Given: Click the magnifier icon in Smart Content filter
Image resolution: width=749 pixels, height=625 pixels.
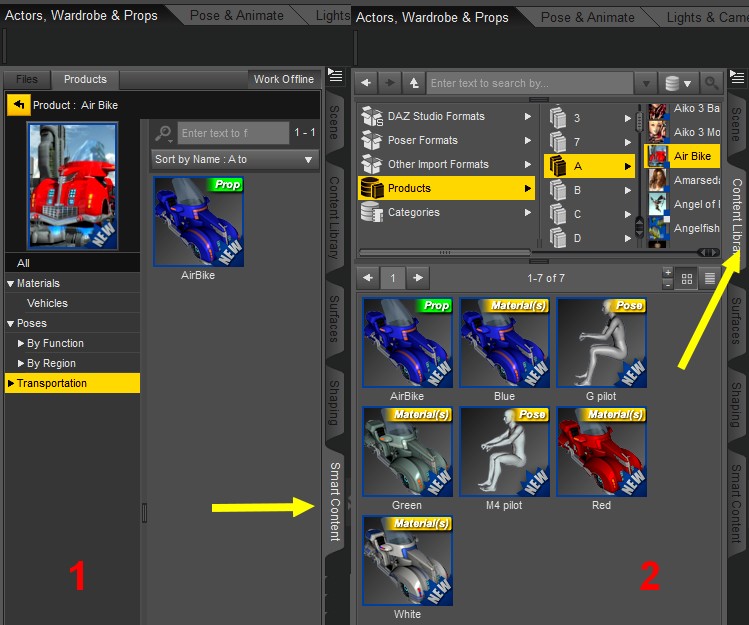Looking at the screenshot, I should coord(163,133).
